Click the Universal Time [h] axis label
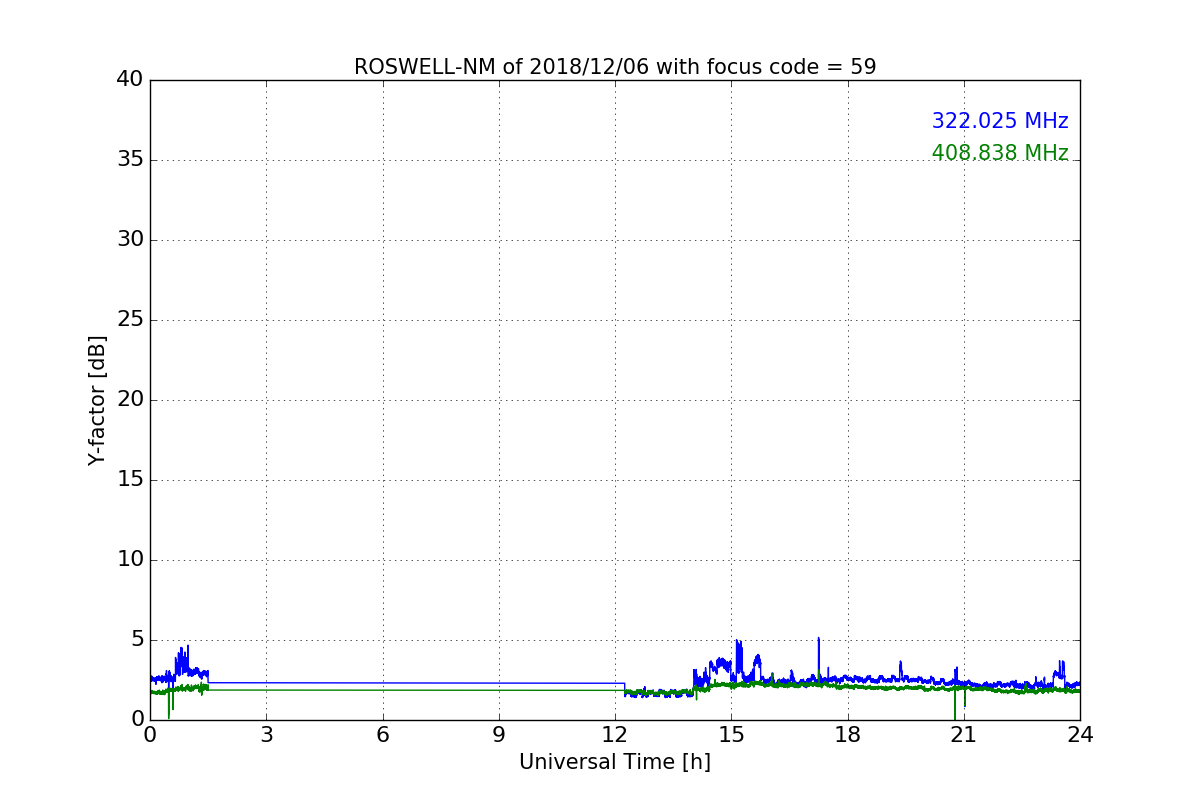1200x800 pixels. tap(615, 762)
